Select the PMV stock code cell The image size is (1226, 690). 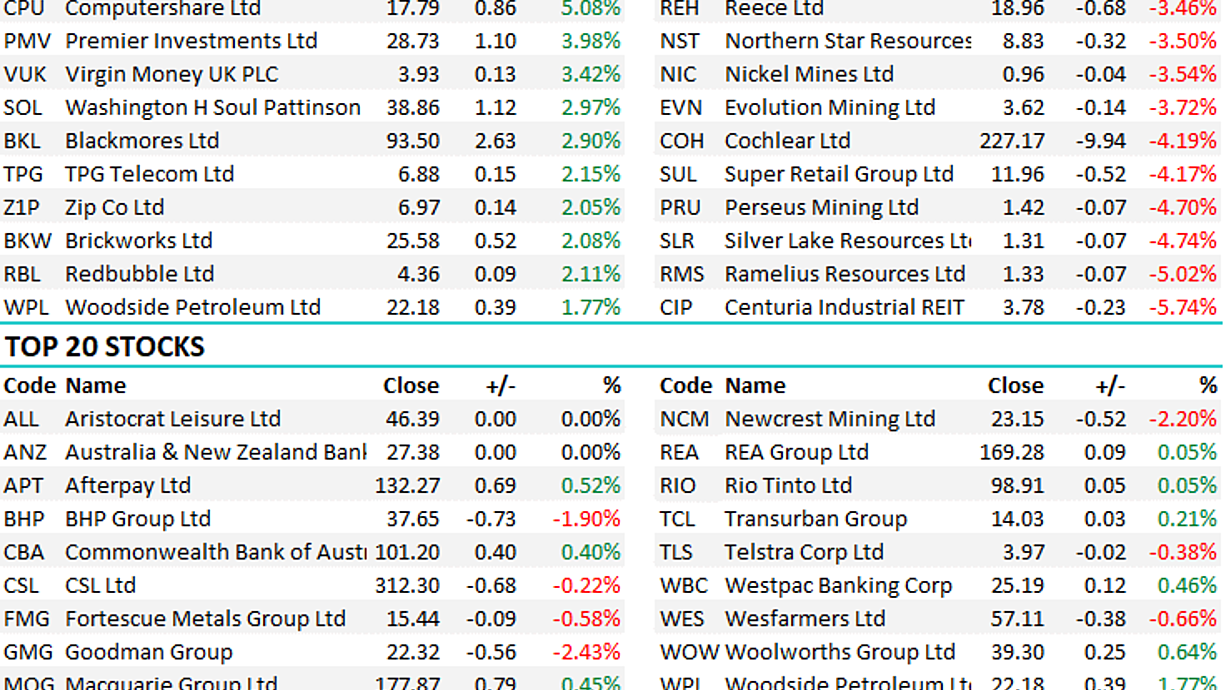pos(28,41)
